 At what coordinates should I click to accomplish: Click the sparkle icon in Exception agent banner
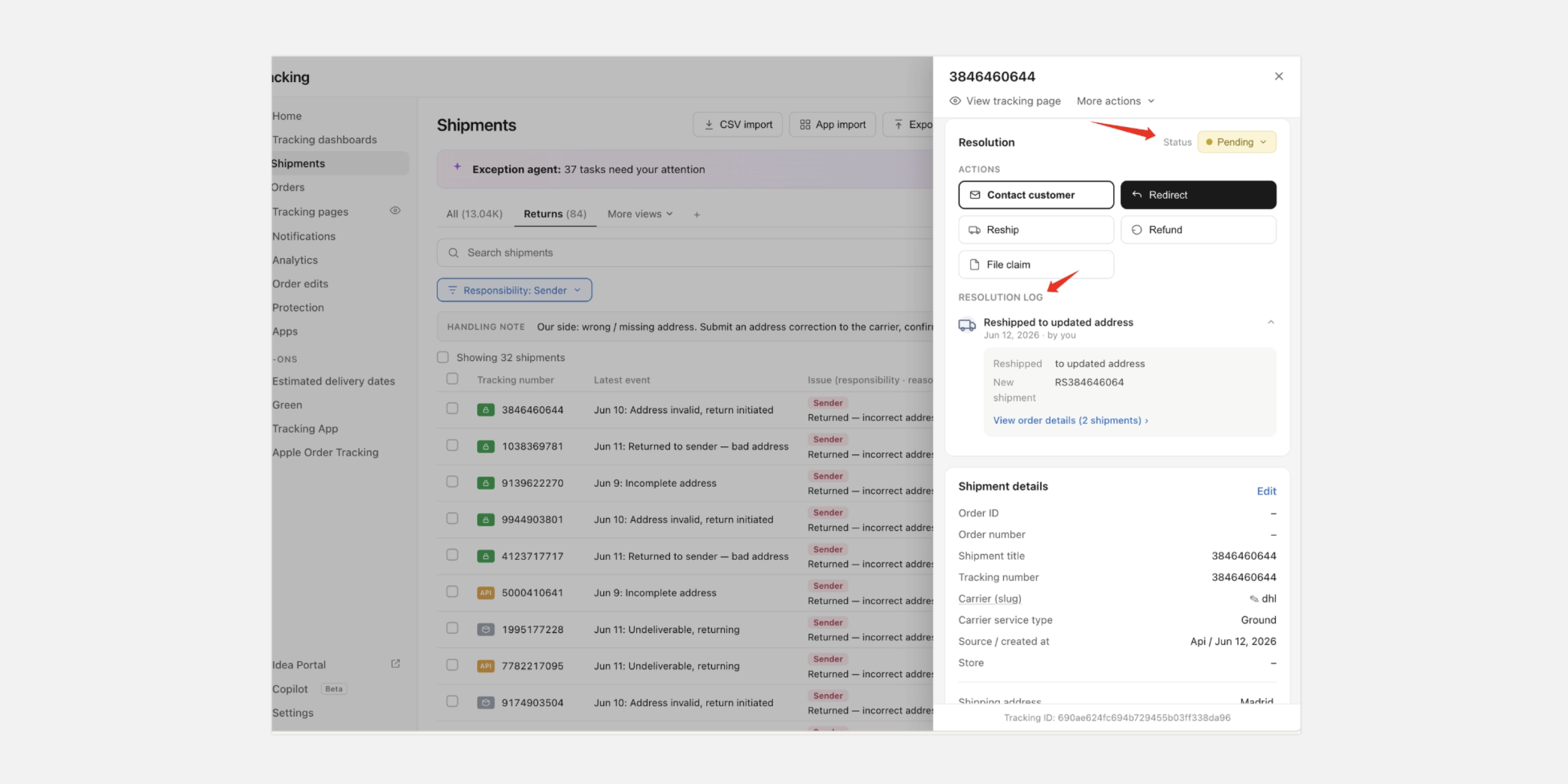[x=457, y=166]
